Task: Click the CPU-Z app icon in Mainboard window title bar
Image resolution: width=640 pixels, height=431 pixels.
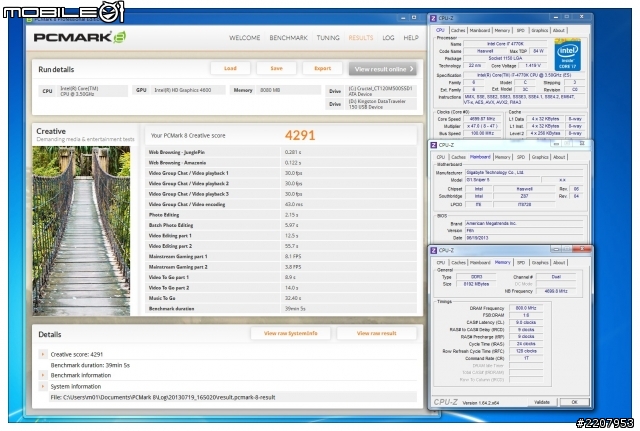Action: 433,145
